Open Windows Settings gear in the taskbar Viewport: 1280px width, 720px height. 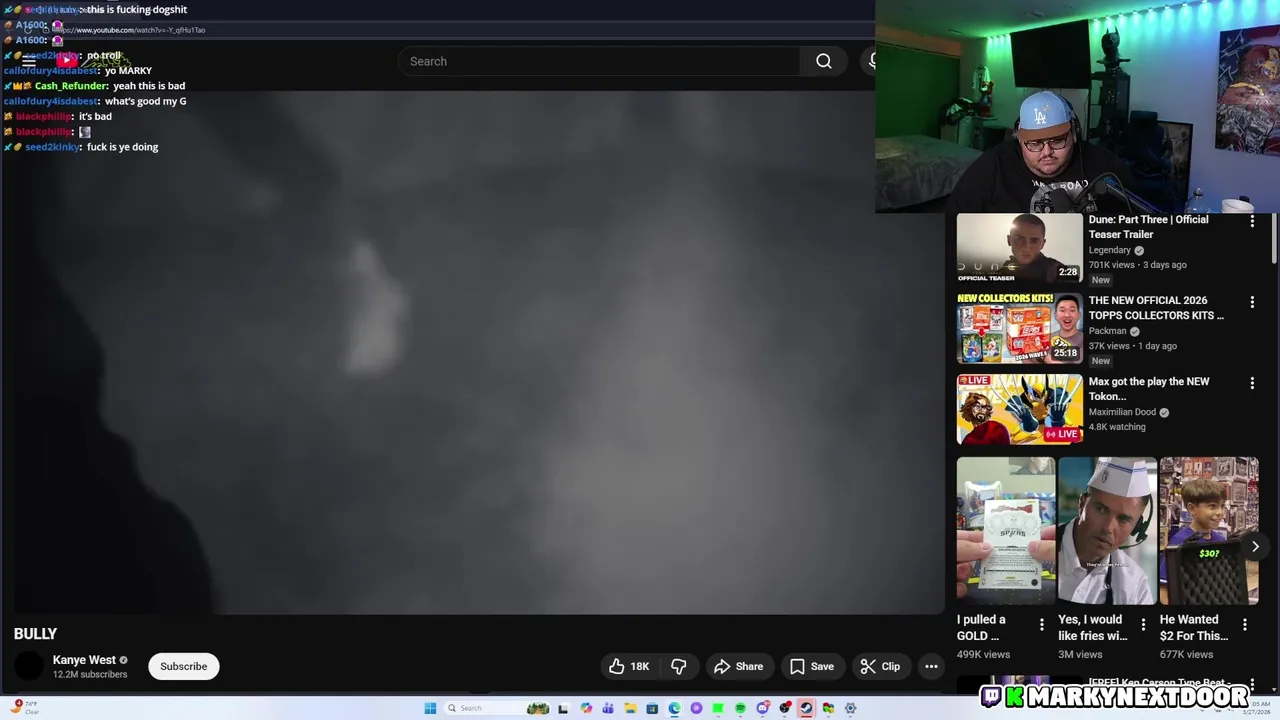point(850,708)
